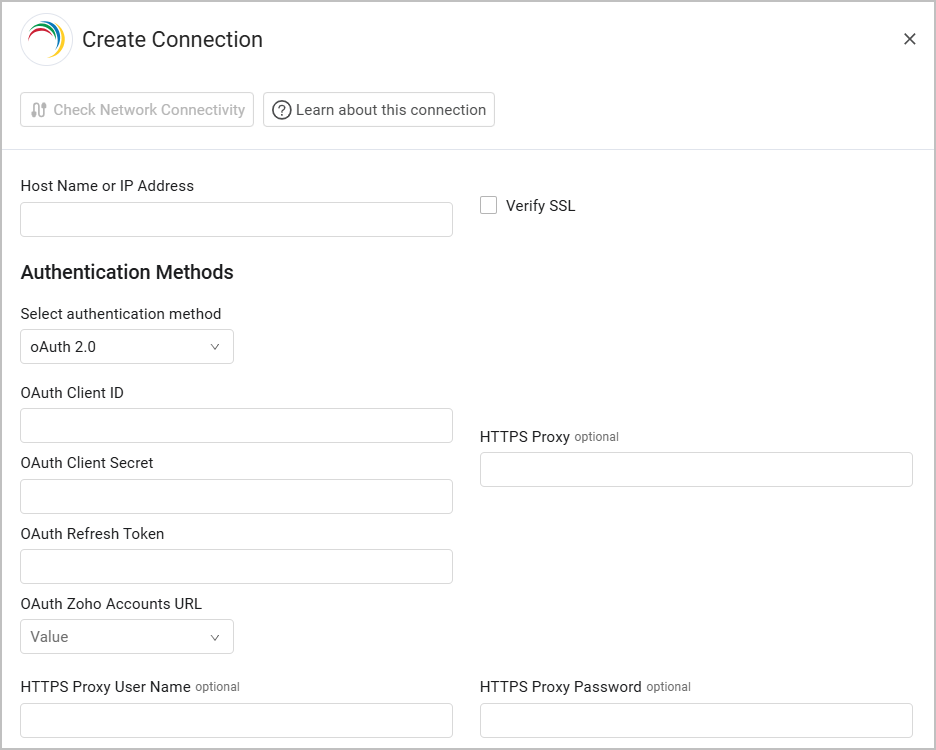Viewport: 936px width, 750px height.
Task: Click the Create Connection title text
Action: point(172,40)
